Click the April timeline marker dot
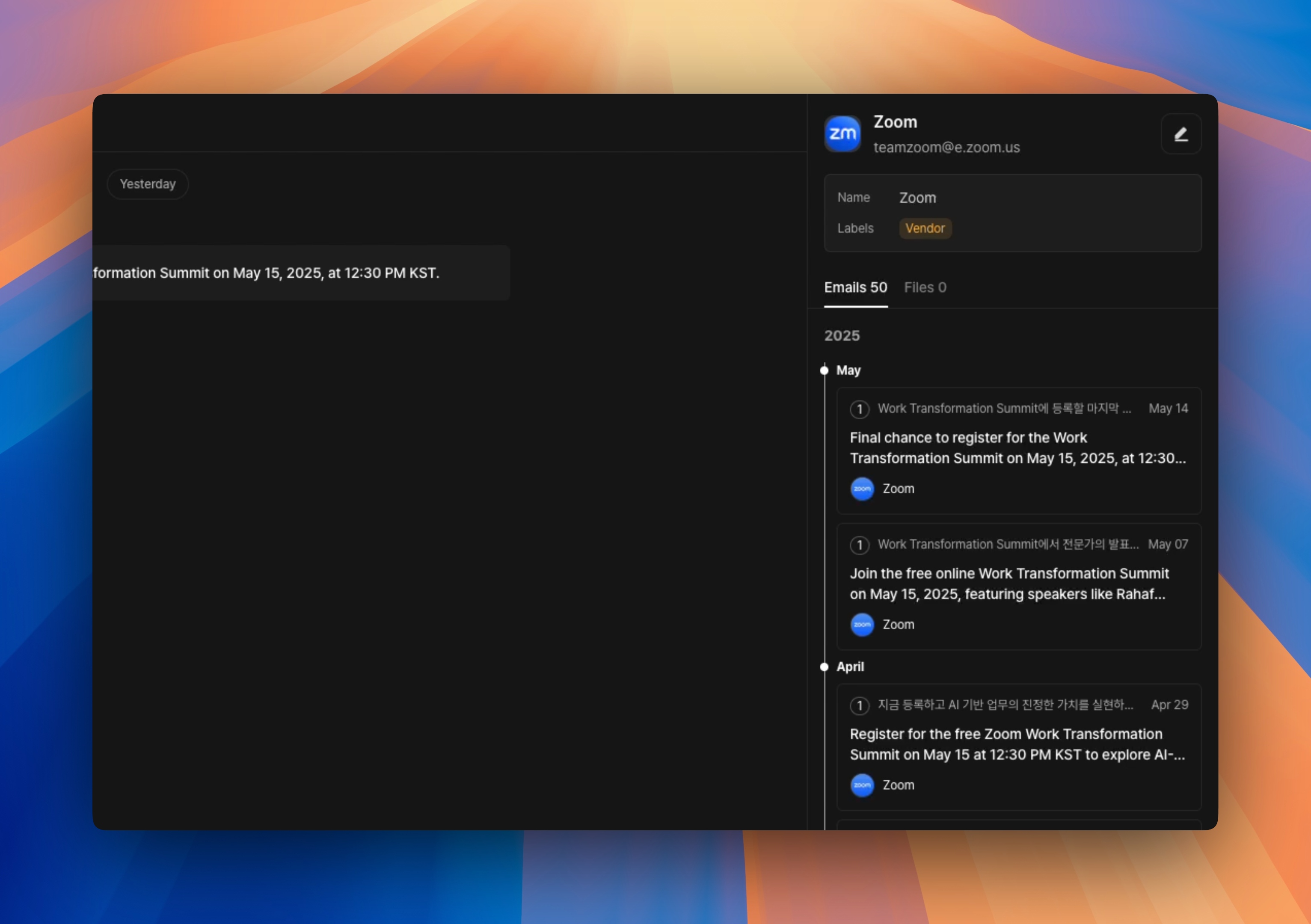1311x924 pixels. coord(824,666)
